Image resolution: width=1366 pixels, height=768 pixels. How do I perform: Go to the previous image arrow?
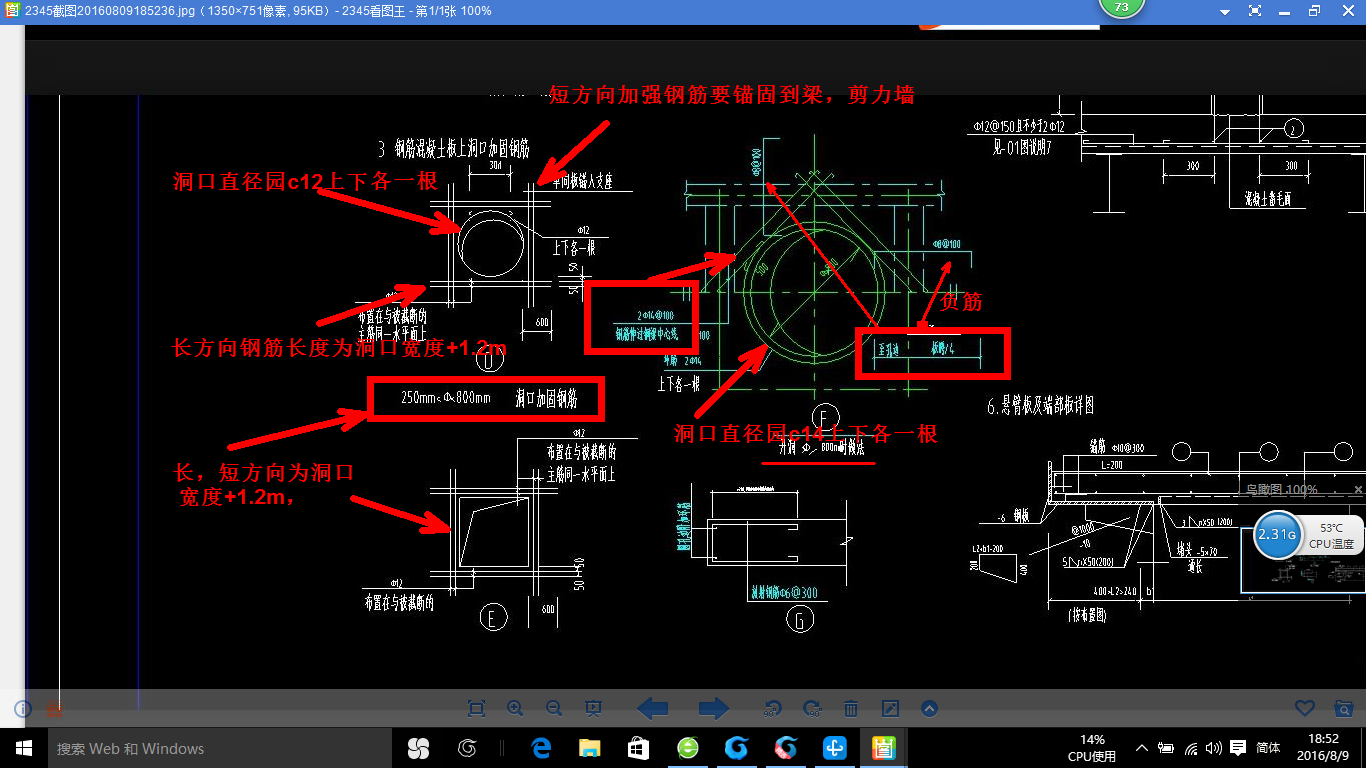click(x=653, y=709)
